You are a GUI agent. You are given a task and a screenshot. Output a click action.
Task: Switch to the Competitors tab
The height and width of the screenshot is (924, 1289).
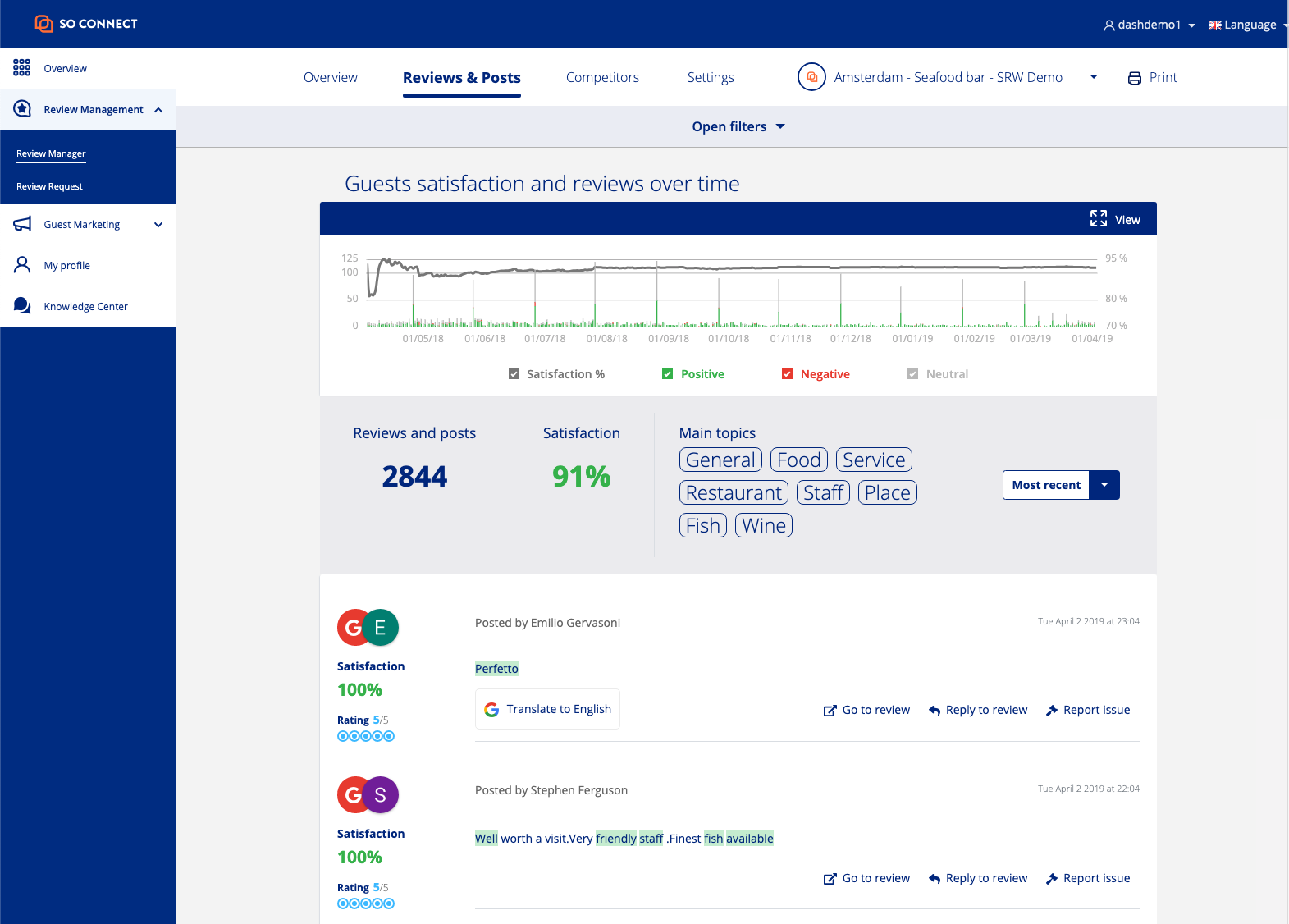coord(602,77)
